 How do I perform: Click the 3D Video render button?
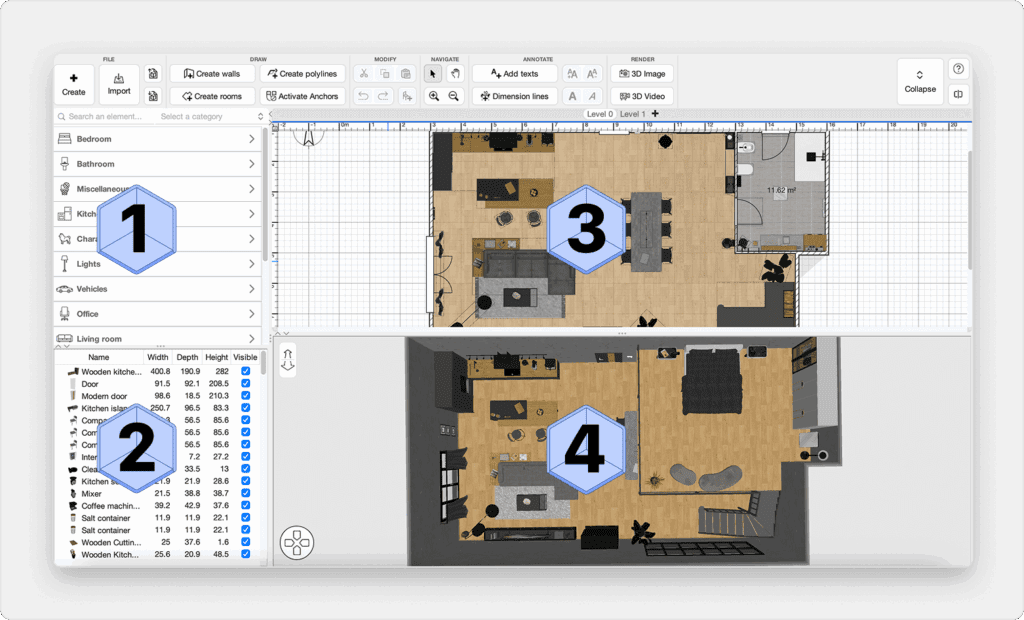[x=641, y=97]
